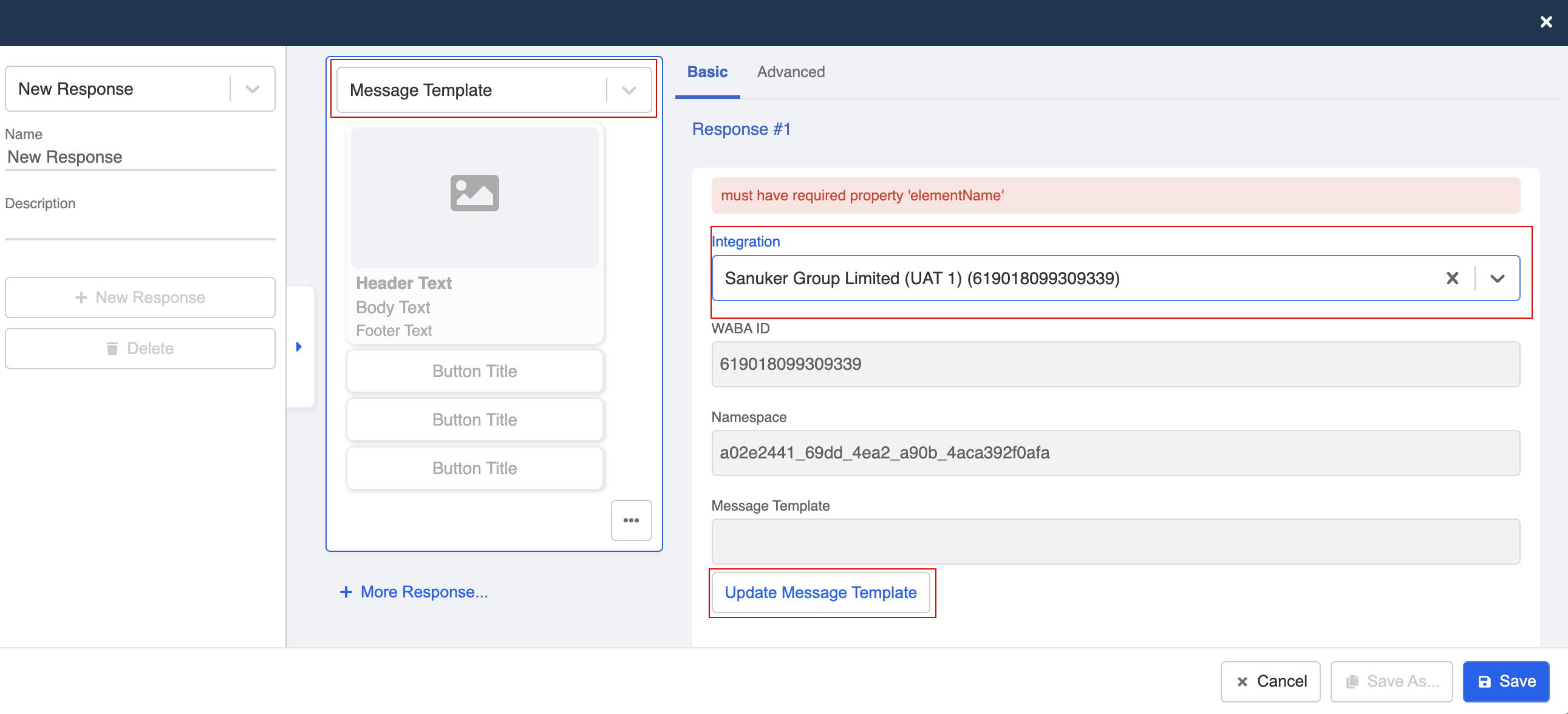Click the blue sidebar collapse arrow
Viewport: 1568px width, 714px height.
[299, 346]
